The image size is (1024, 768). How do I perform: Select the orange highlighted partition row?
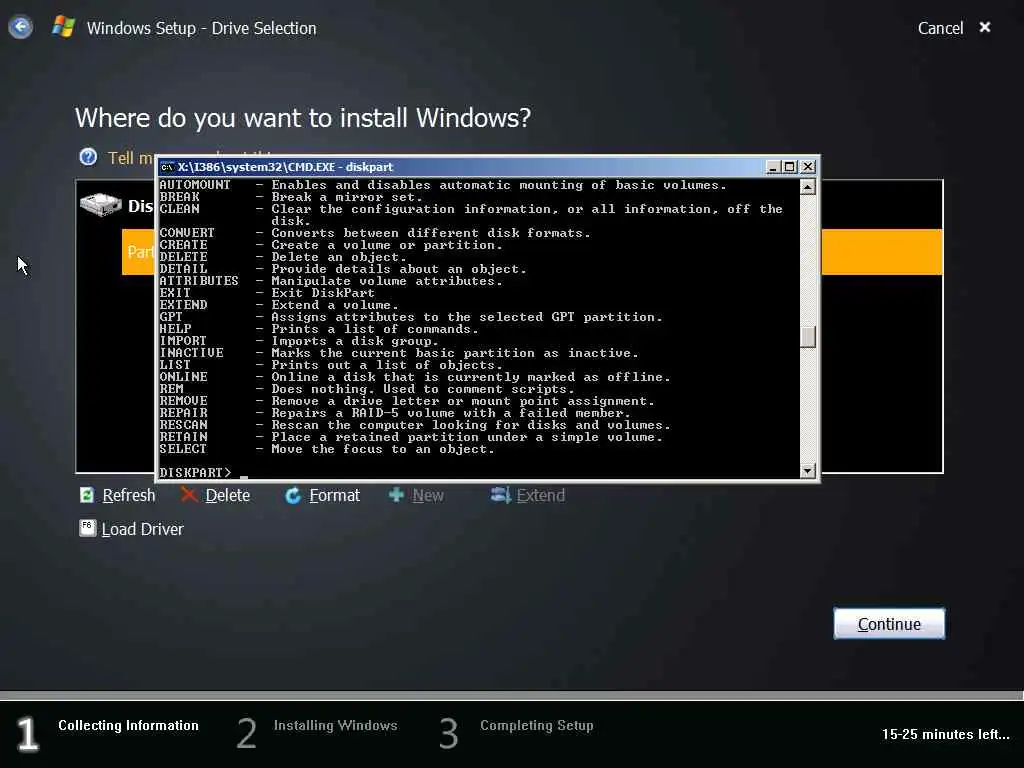pos(882,252)
